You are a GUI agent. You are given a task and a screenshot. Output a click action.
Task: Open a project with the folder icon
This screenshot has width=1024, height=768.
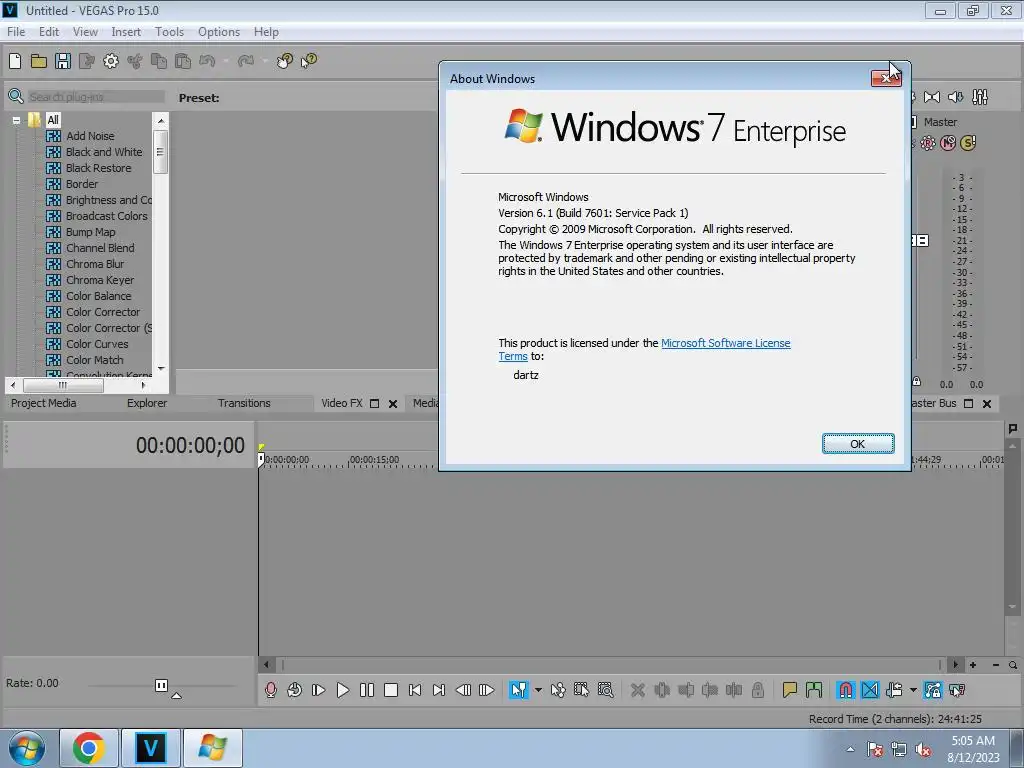coord(39,61)
